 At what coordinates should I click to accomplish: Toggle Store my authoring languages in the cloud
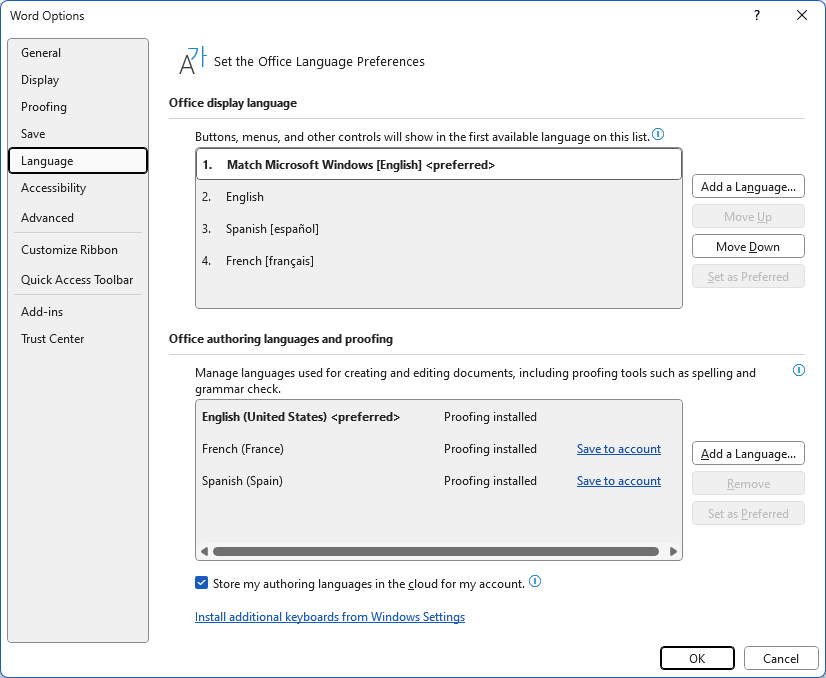pyautogui.click(x=201, y=583)
